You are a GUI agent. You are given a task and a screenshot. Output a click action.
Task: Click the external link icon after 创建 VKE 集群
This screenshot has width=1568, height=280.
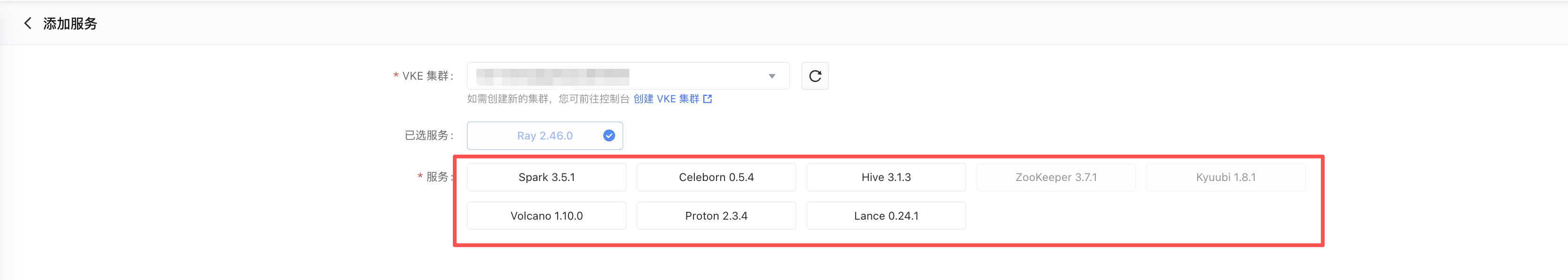coord(707,99)
